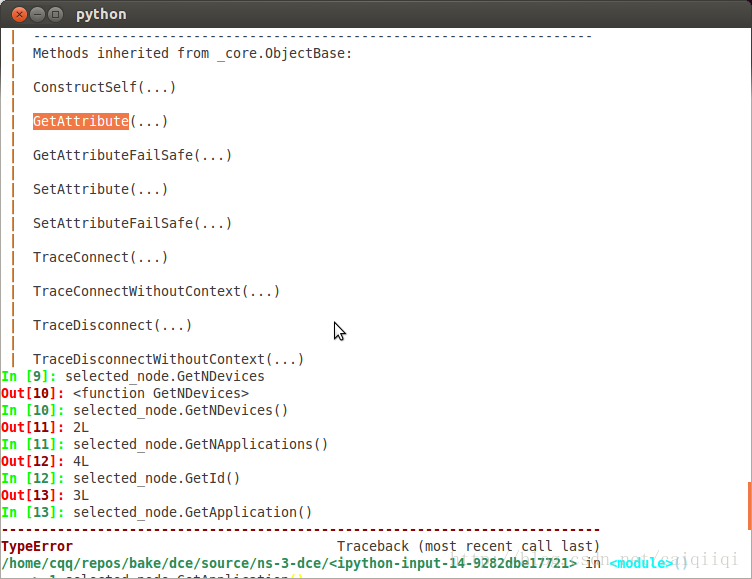The image size is (752, 579).
Task: Close the python terminal window
Action: [19, 14]
